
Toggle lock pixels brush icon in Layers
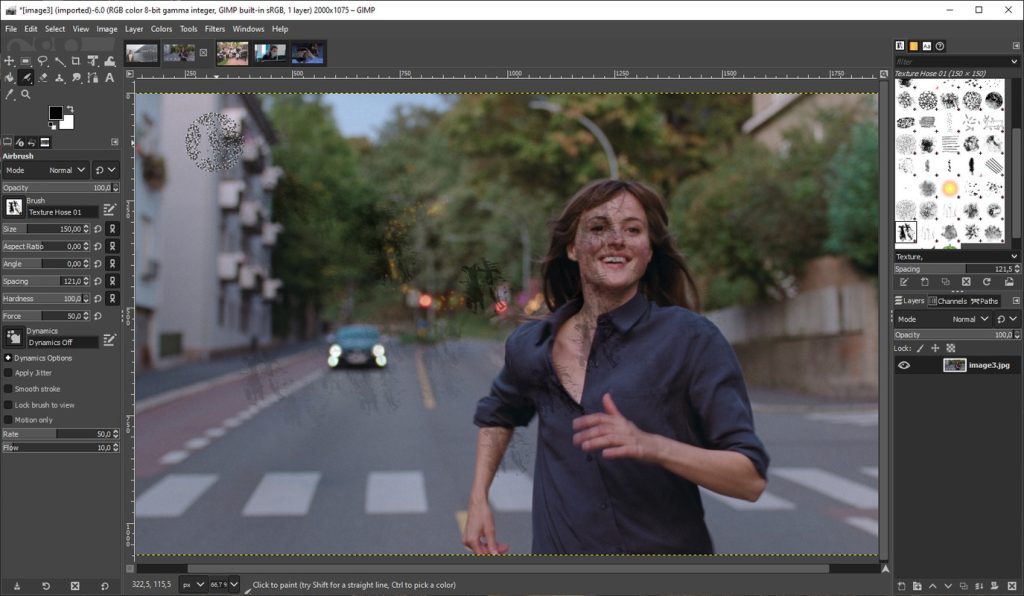pyautogui.click(x=920, y=349)
